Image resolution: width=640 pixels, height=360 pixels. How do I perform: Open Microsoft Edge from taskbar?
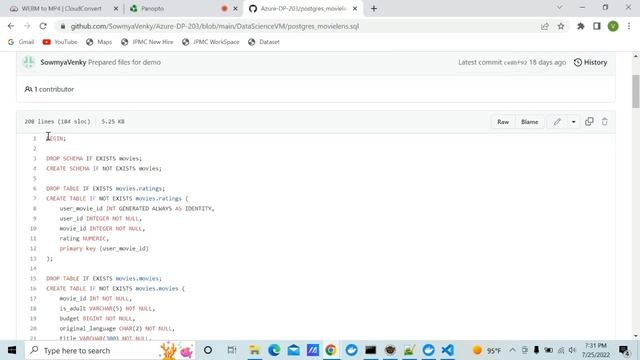coord(274,350)
